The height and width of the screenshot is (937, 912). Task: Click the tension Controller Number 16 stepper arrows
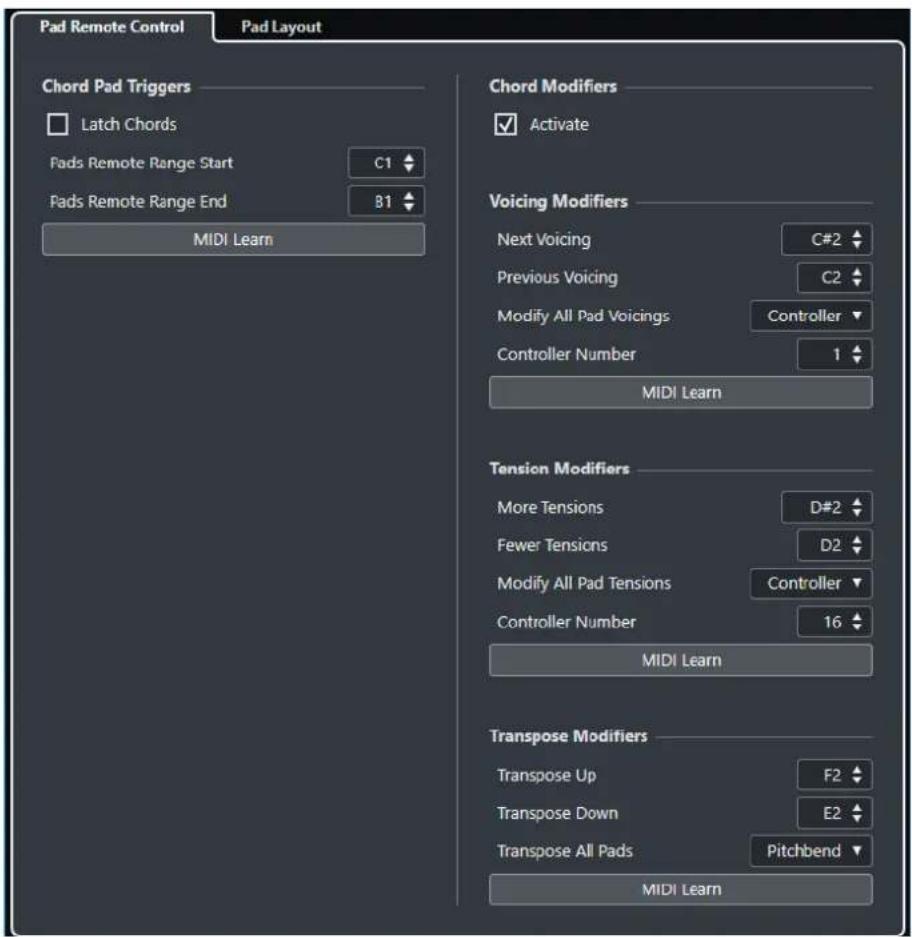tap(857, 621)
